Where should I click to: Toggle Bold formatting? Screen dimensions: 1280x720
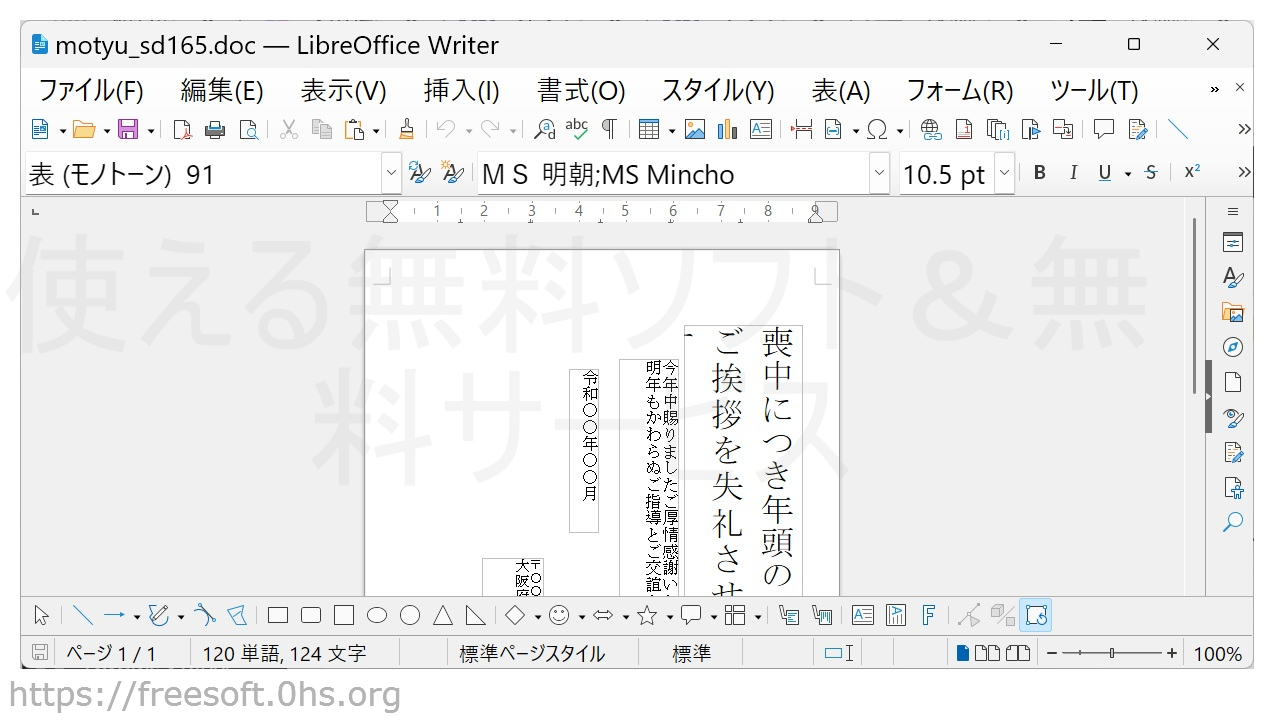(x=1040, y=173)
